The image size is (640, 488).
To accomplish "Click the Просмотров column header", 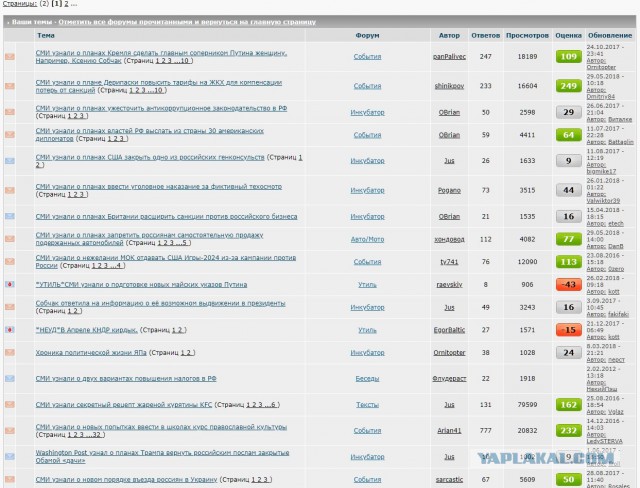I will tap(527, 35).
